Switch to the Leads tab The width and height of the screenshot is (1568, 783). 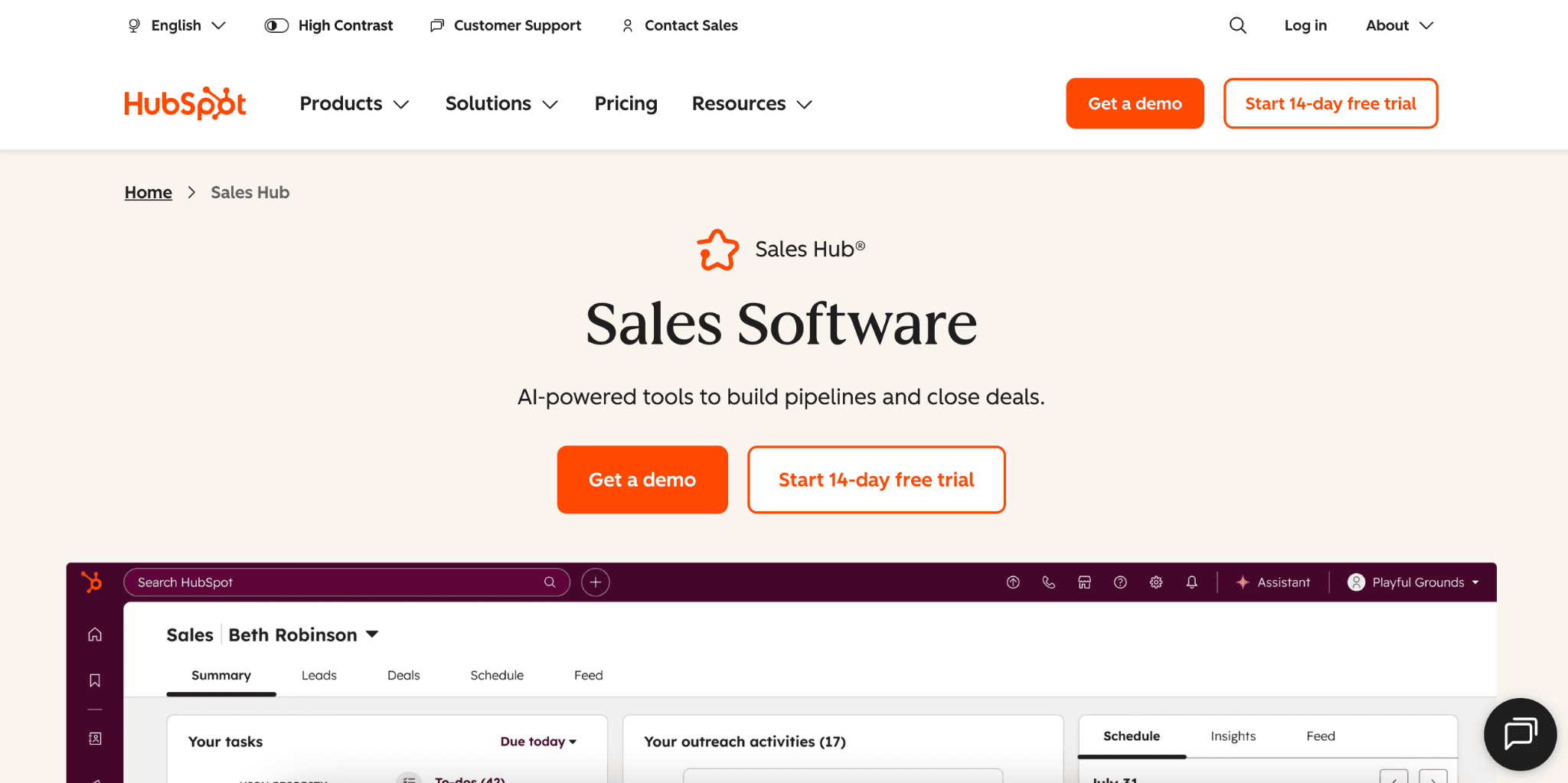(318, 675)
